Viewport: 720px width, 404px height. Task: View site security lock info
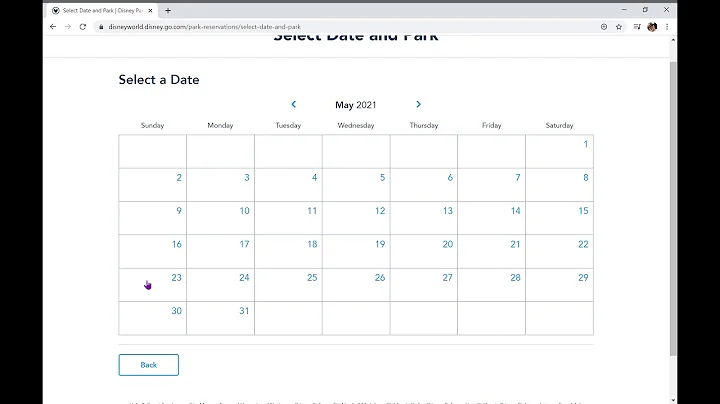[101, 27]
